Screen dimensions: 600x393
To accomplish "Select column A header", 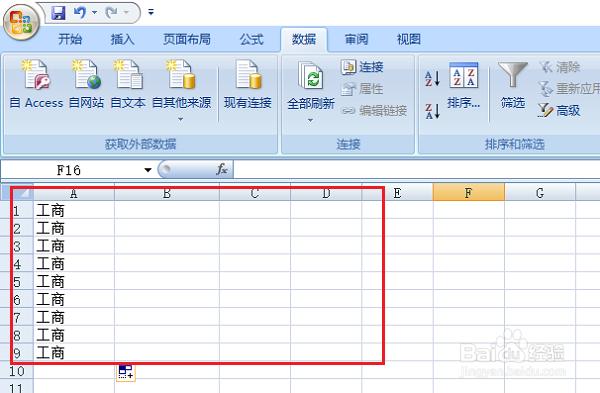I will pos(74,193).
